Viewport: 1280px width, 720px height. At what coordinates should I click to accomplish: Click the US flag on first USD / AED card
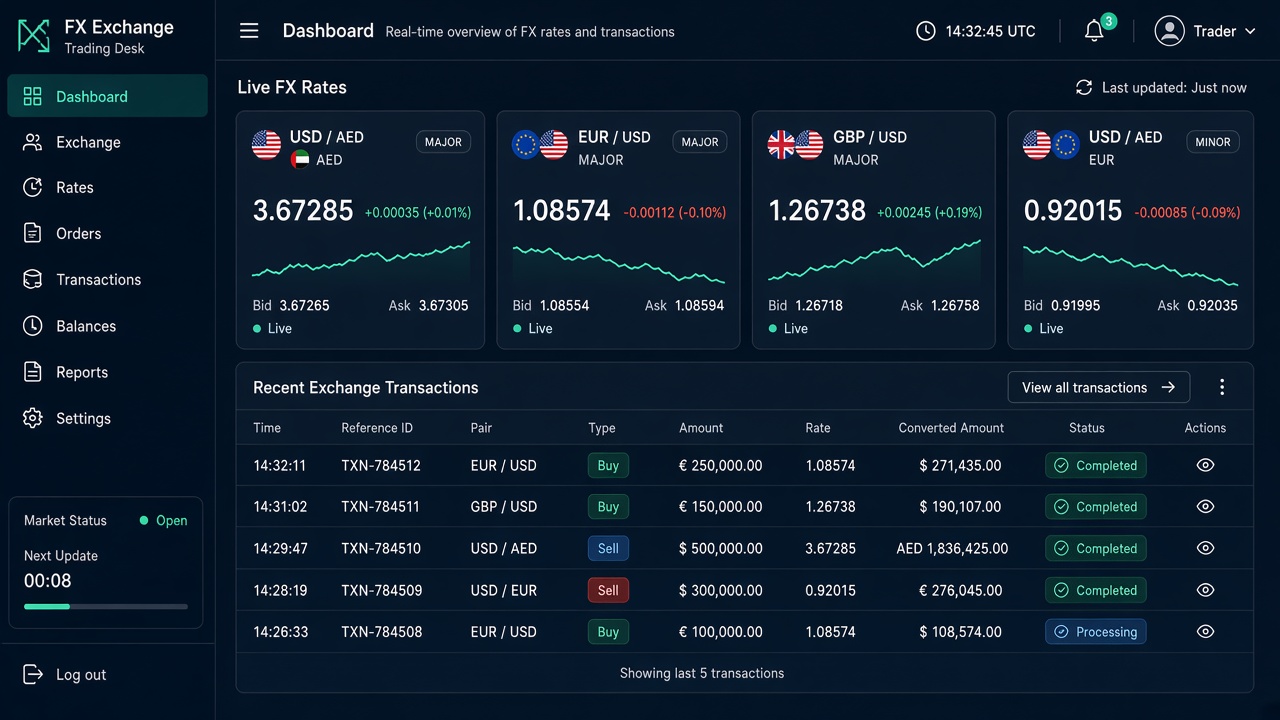(x=267, y=145)
